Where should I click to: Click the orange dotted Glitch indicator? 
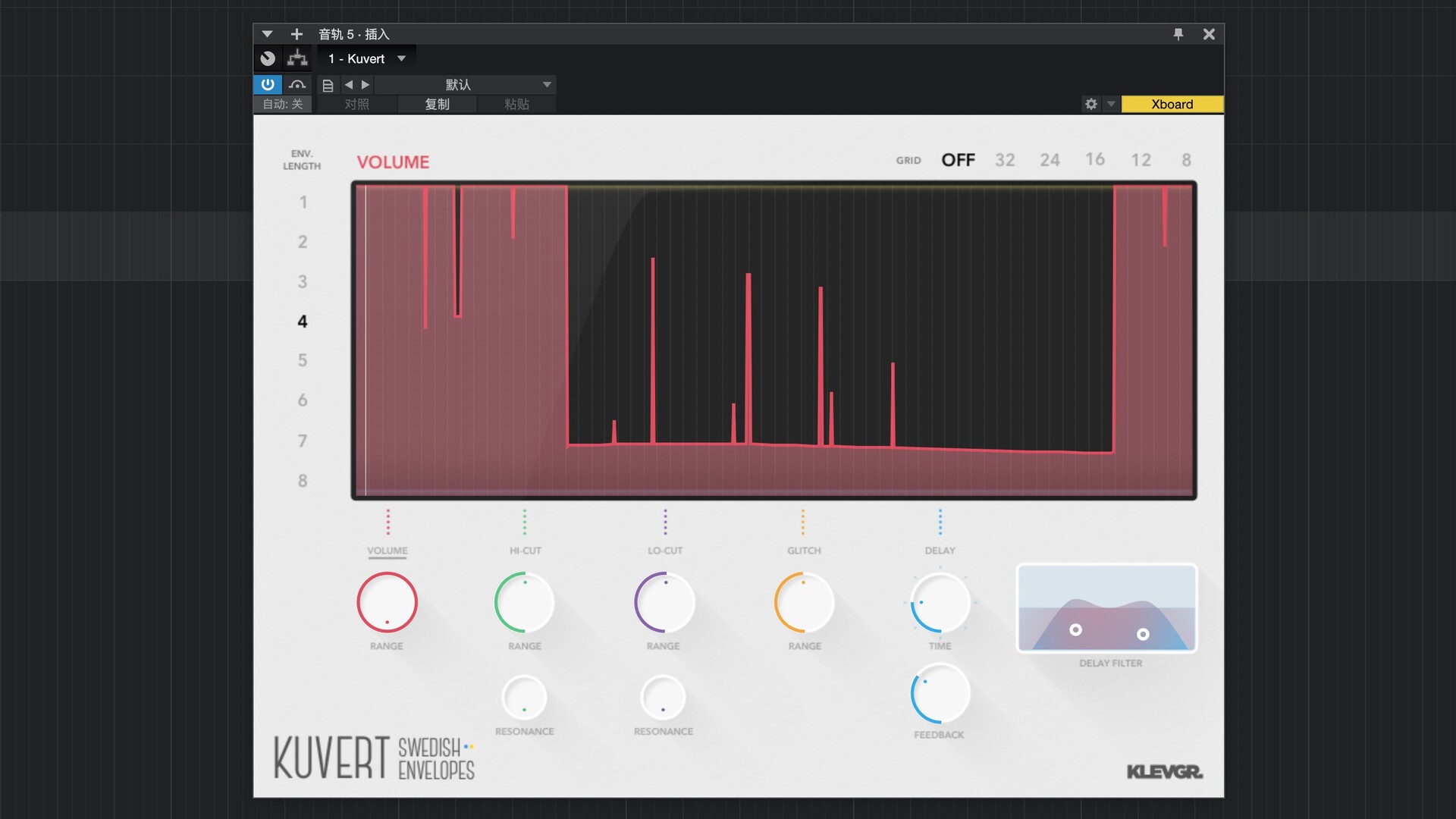pyautogui.click(x=803, y=522)
